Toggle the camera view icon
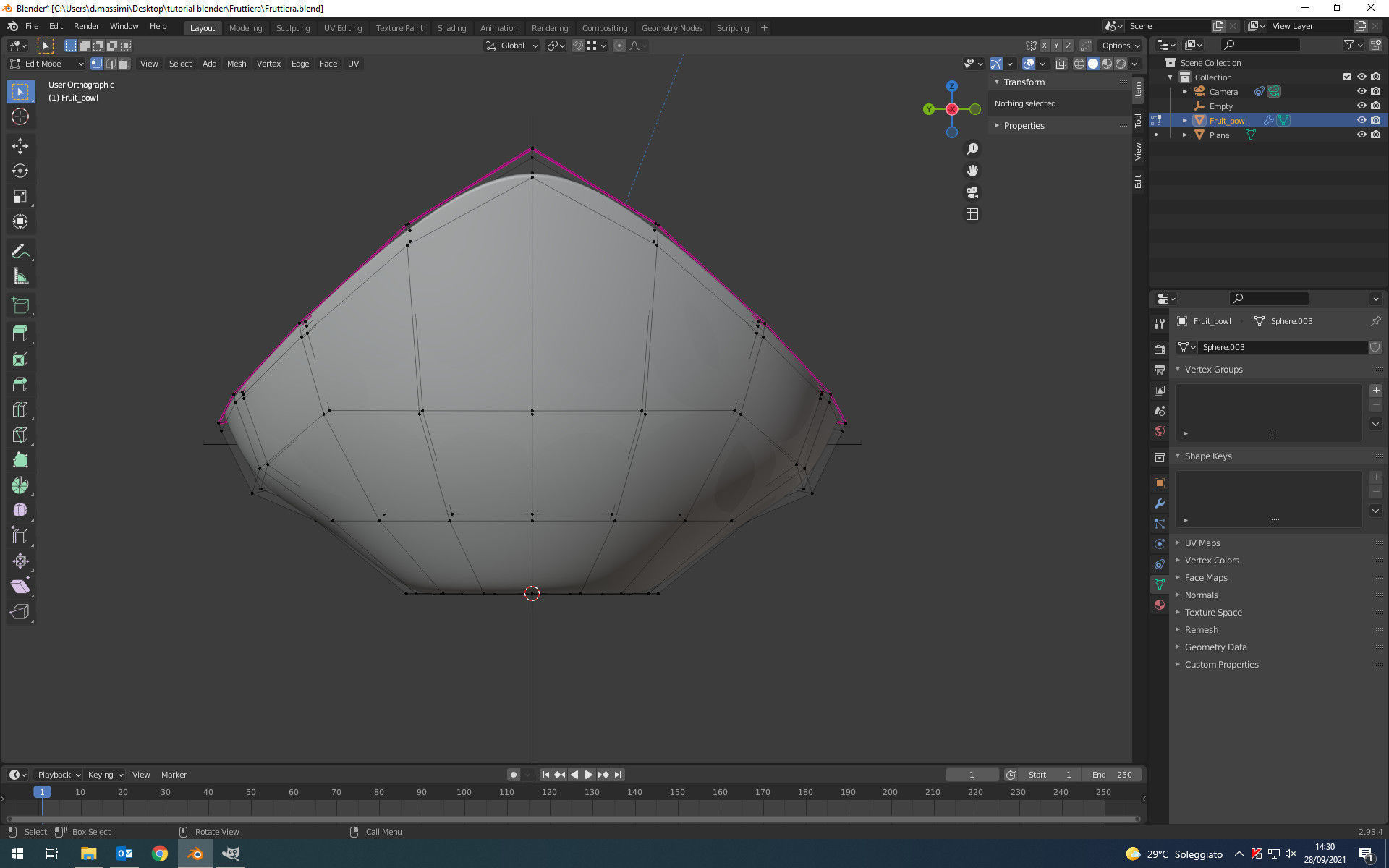1389x868 pixels. click(x=972, y=192)
